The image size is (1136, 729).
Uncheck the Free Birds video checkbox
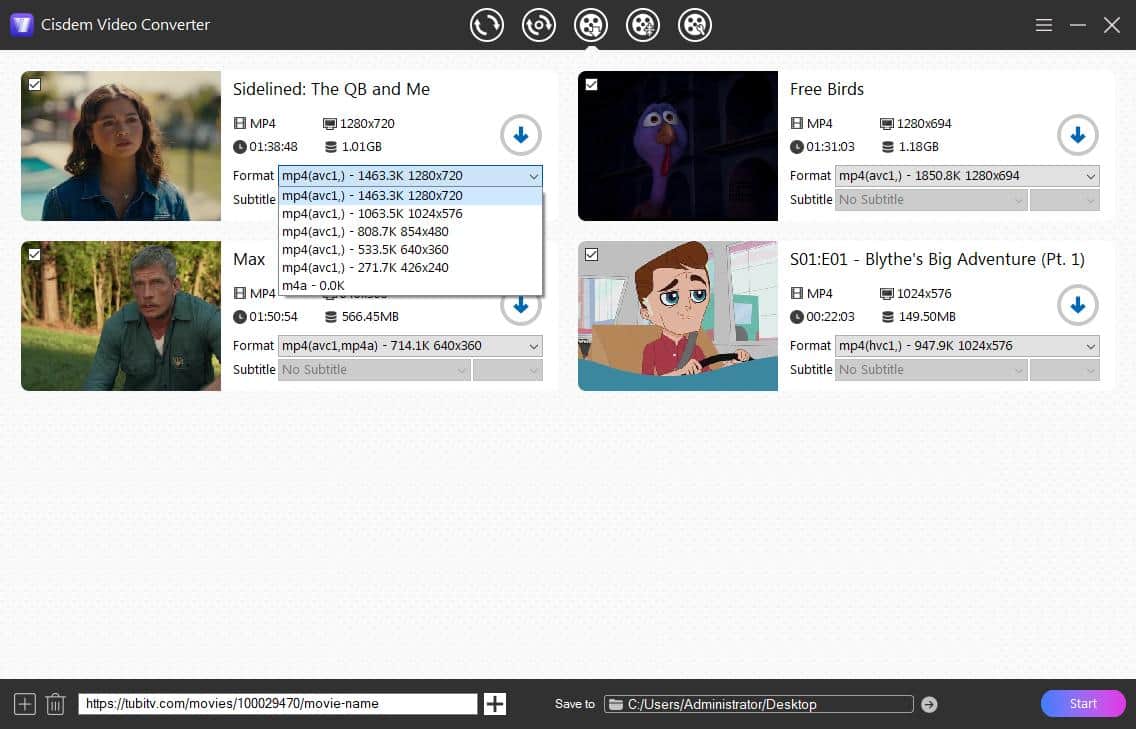pyautogui.click(x=591, y=85)
